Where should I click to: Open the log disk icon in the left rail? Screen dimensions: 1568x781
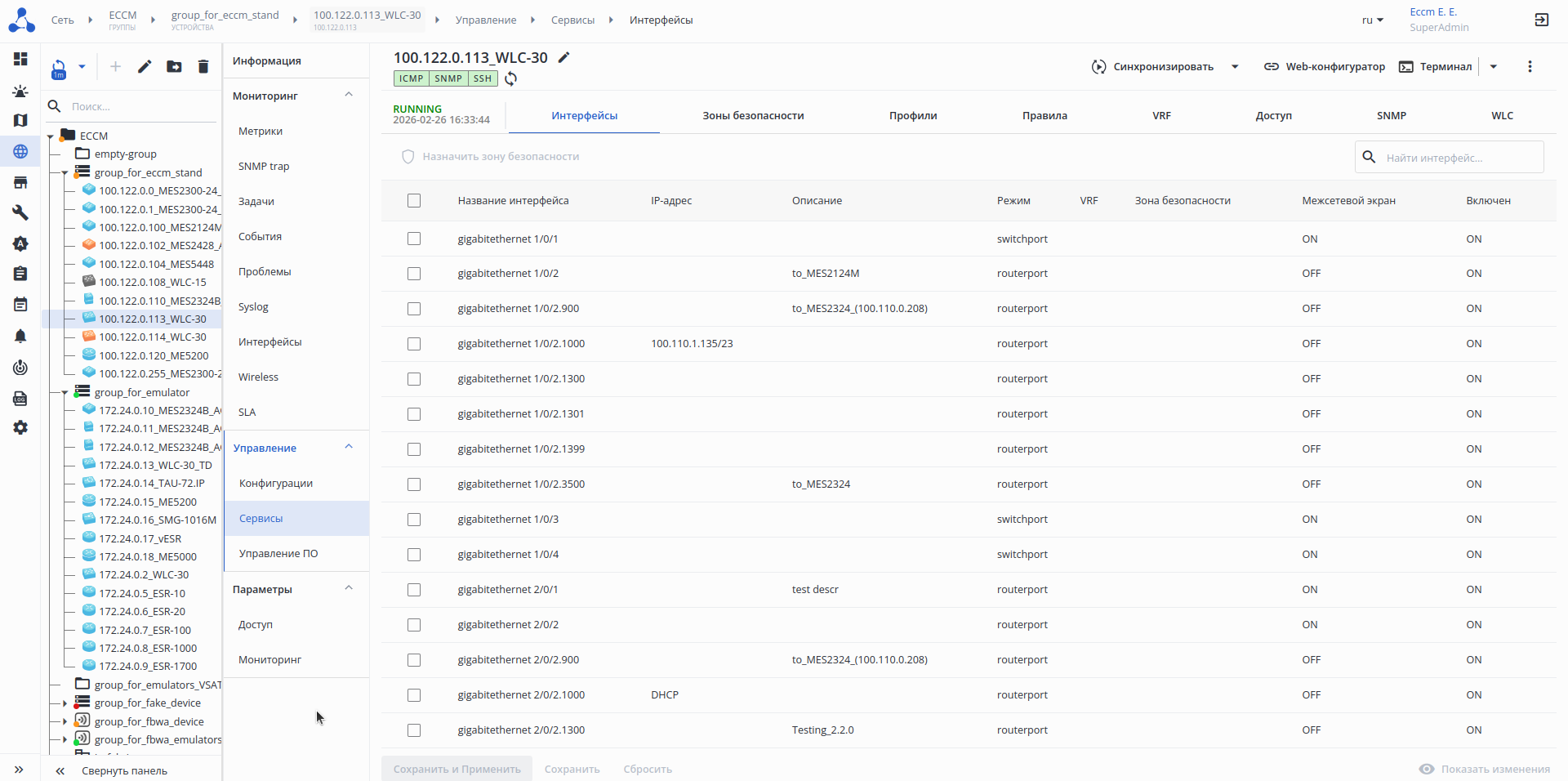pyautogui.click(x=20, y=398)
